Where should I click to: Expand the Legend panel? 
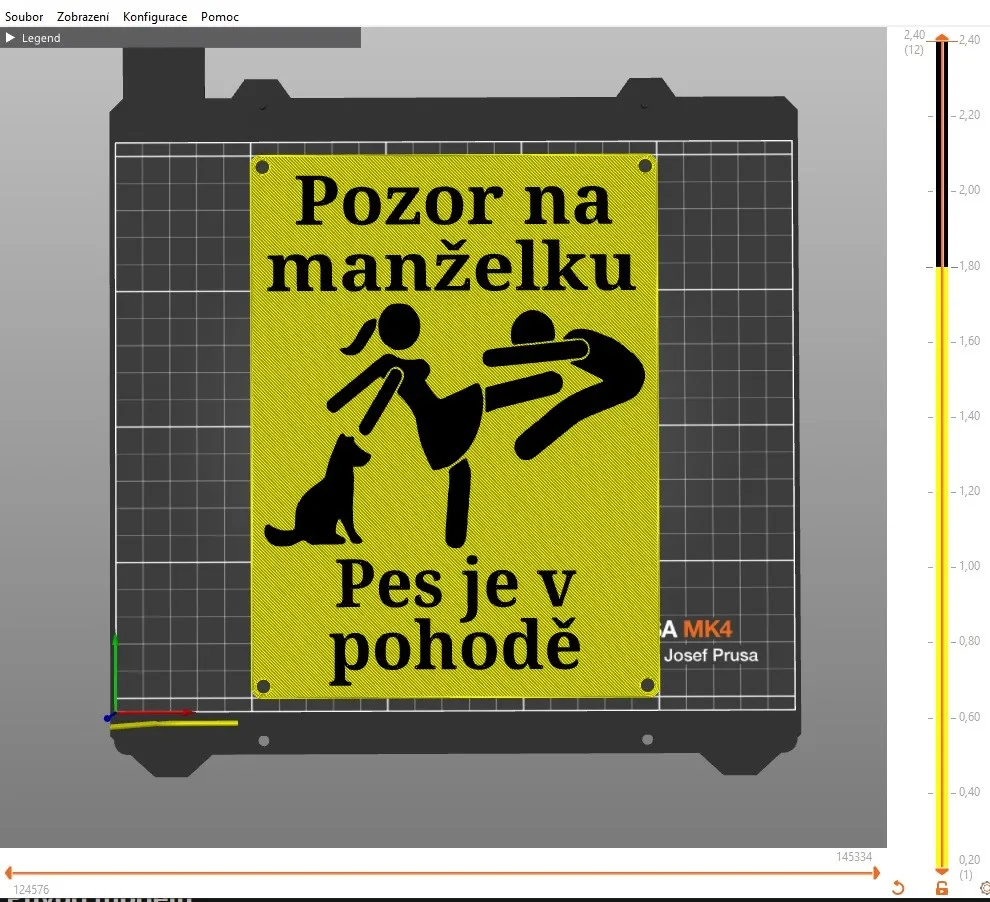[x=40, y=37]
